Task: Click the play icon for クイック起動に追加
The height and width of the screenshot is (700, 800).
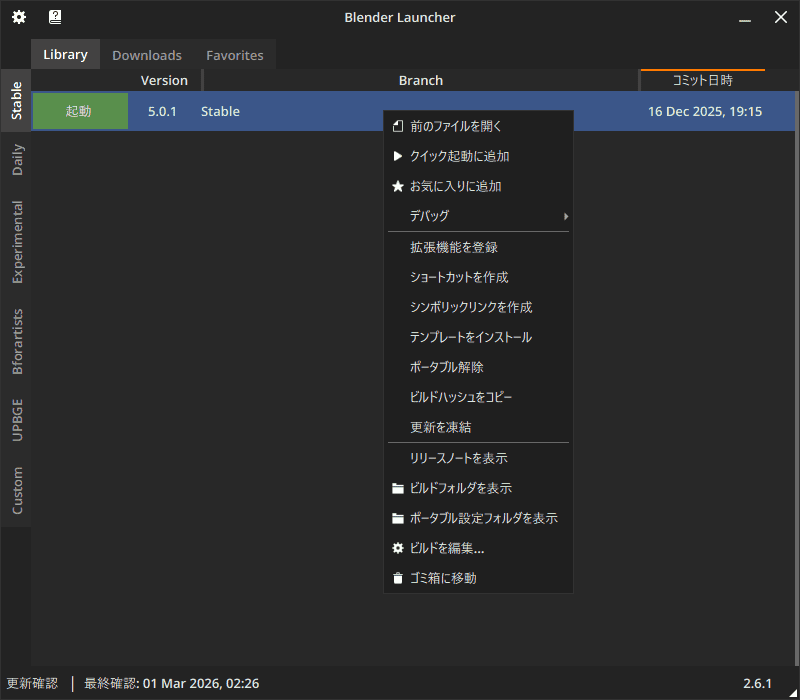Action: coord(397,156)
